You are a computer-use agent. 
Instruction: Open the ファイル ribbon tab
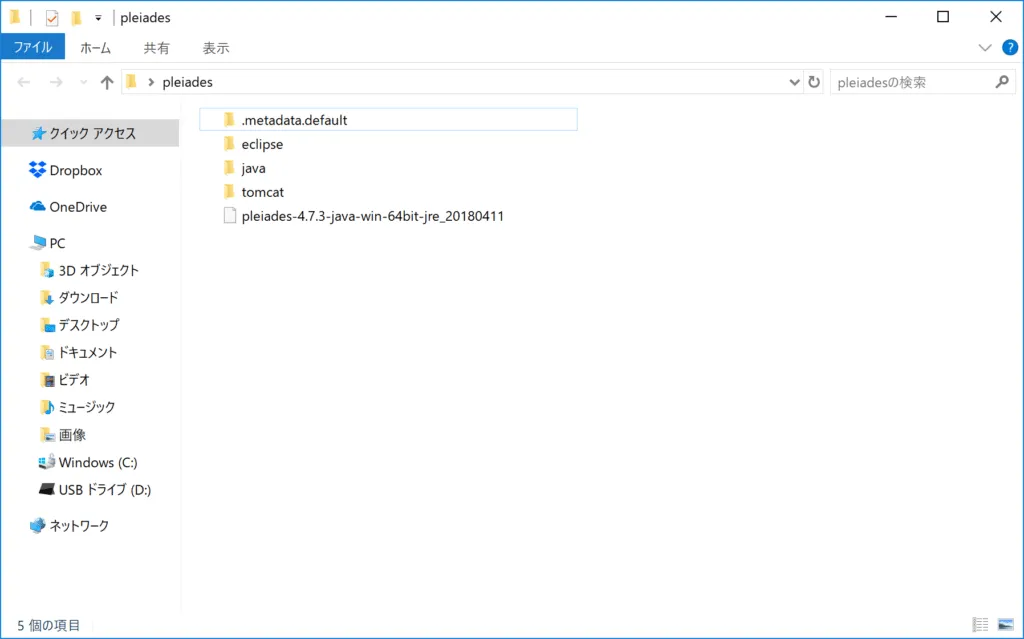[x=33, y=48]
